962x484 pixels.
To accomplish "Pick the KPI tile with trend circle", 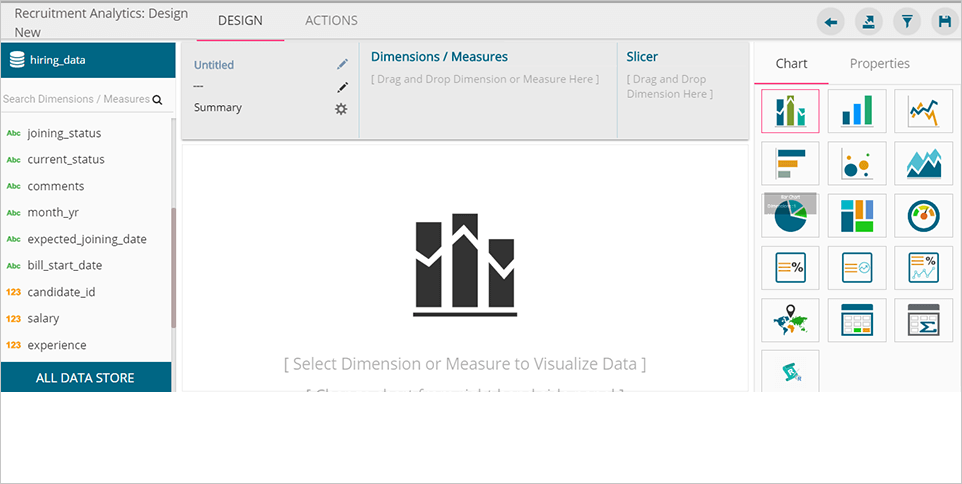I will pyautogui.click(x=857, y=267).
